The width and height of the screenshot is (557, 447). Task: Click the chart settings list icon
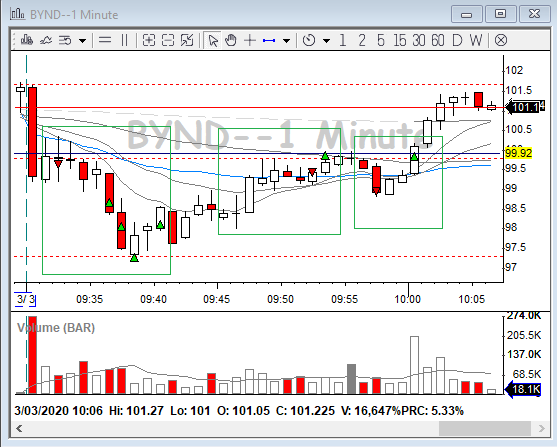65,40
